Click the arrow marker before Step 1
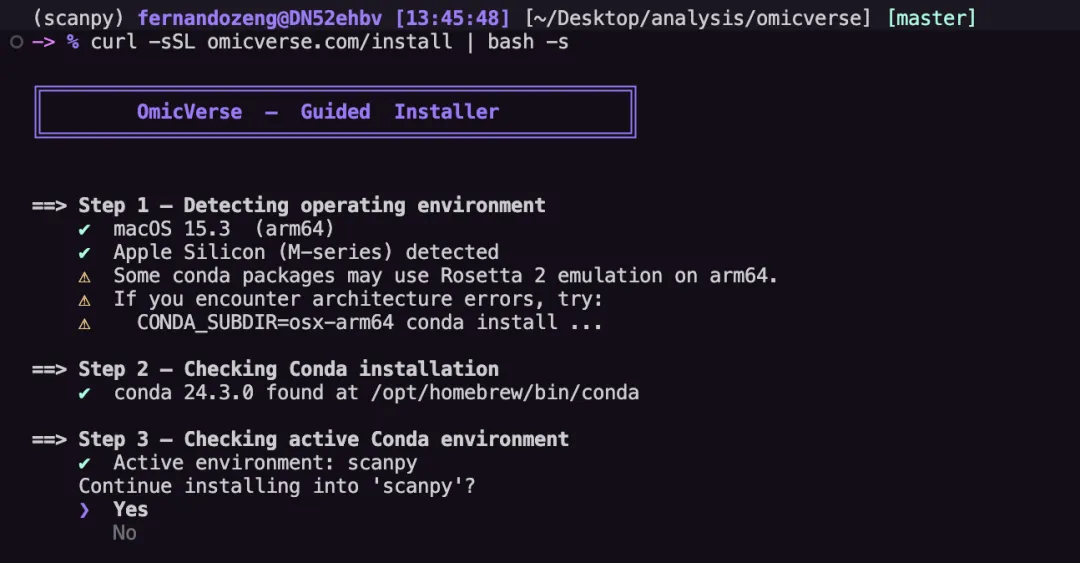 click(x=49, y=205)
